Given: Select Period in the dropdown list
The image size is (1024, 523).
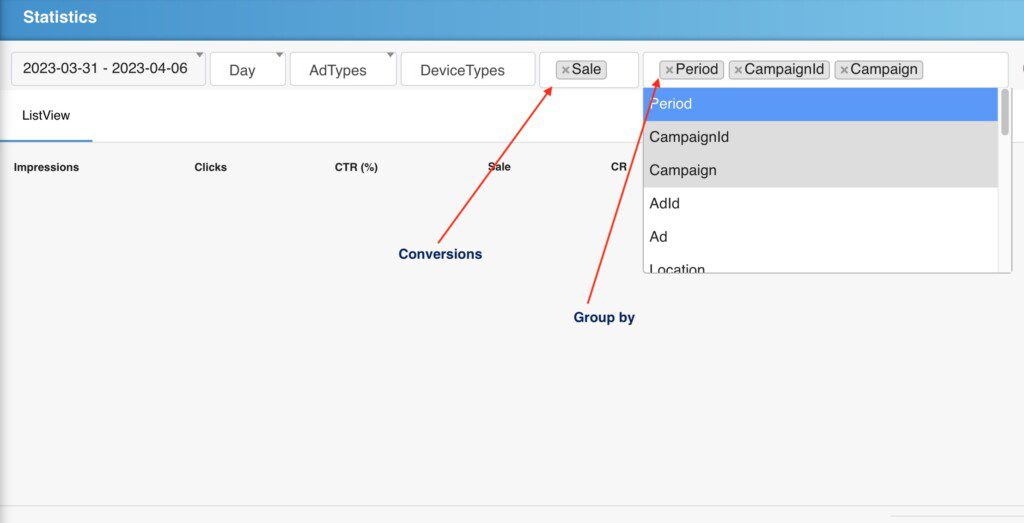Looking at the screenshot, I should [820, 104].
